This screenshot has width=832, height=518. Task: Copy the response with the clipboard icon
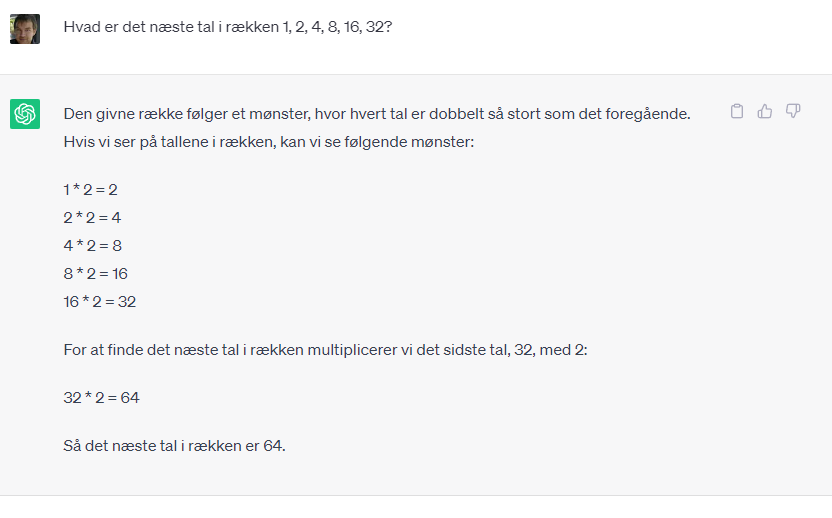(x=737, y=111)
